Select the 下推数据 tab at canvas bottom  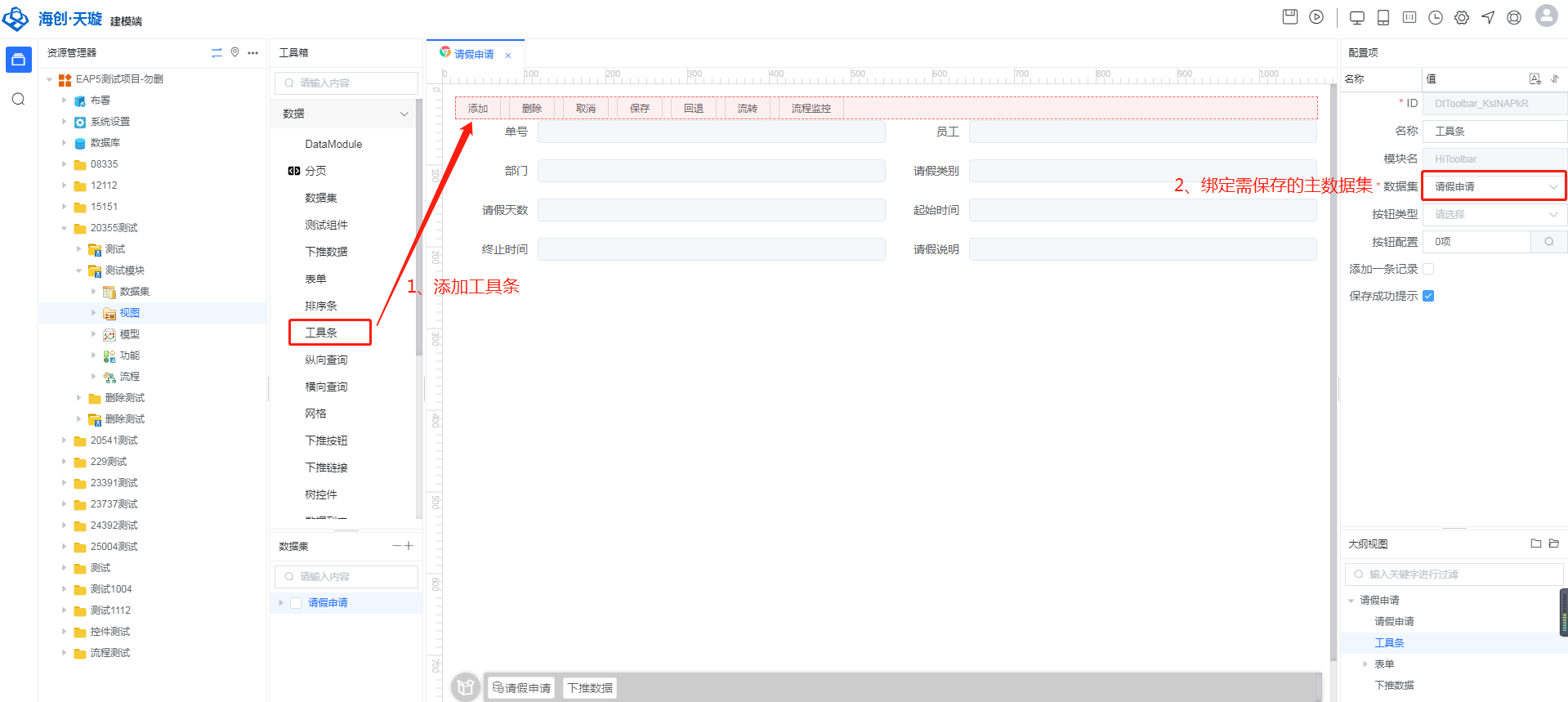[x=590, y=688]
